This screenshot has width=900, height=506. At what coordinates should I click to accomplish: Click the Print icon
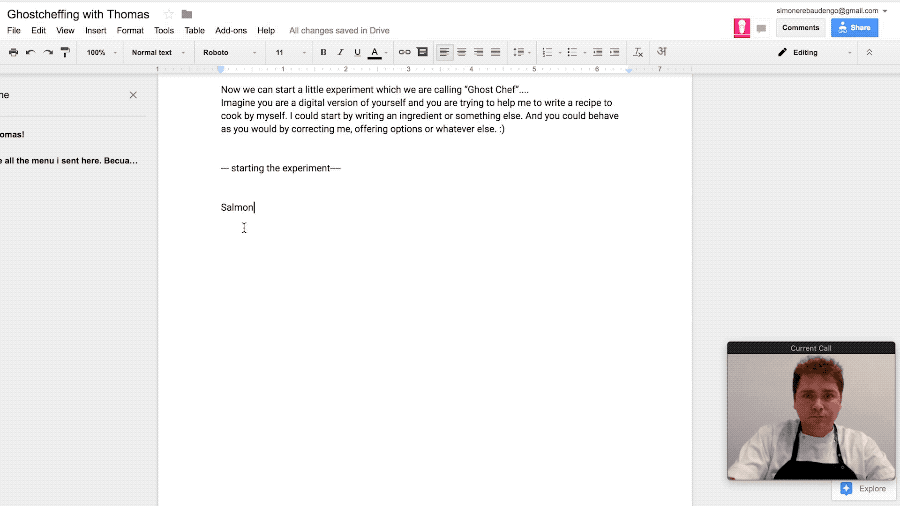tap(13, 52)
